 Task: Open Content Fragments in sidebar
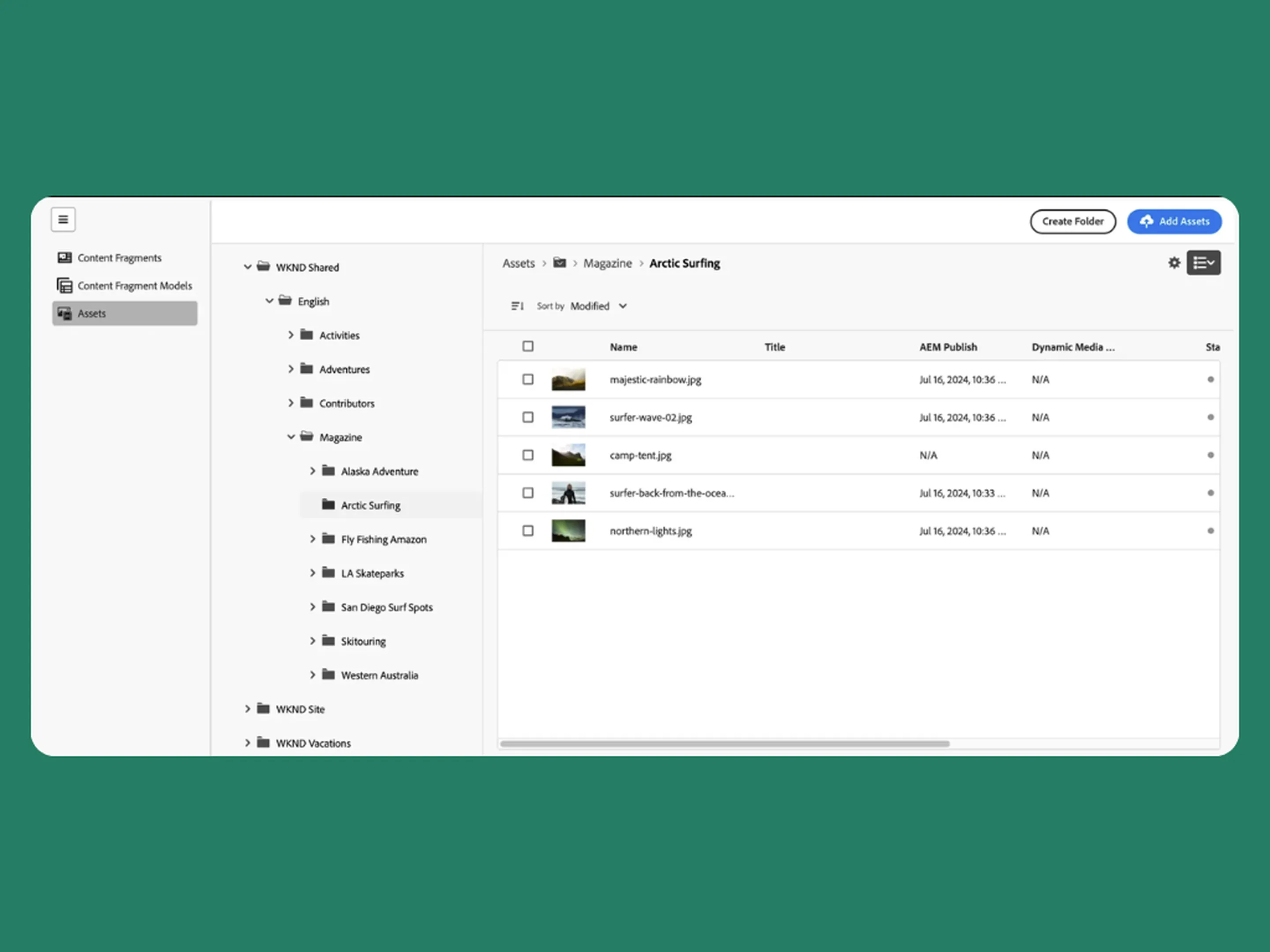coord(125,258)
